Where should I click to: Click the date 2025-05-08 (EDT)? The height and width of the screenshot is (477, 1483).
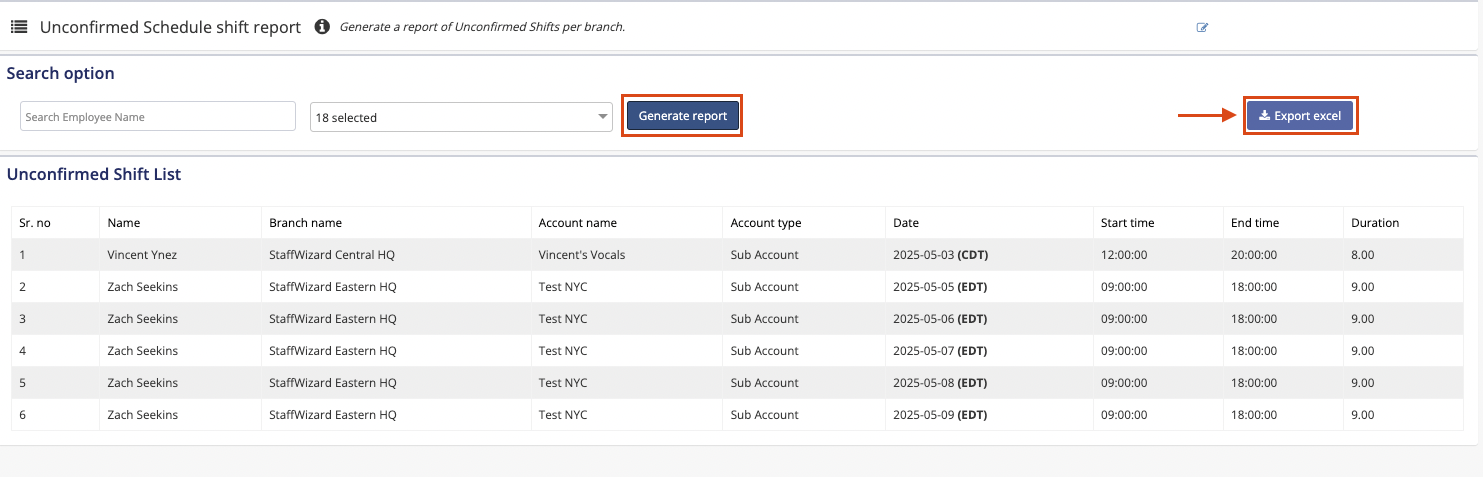[x=939, y=383]
